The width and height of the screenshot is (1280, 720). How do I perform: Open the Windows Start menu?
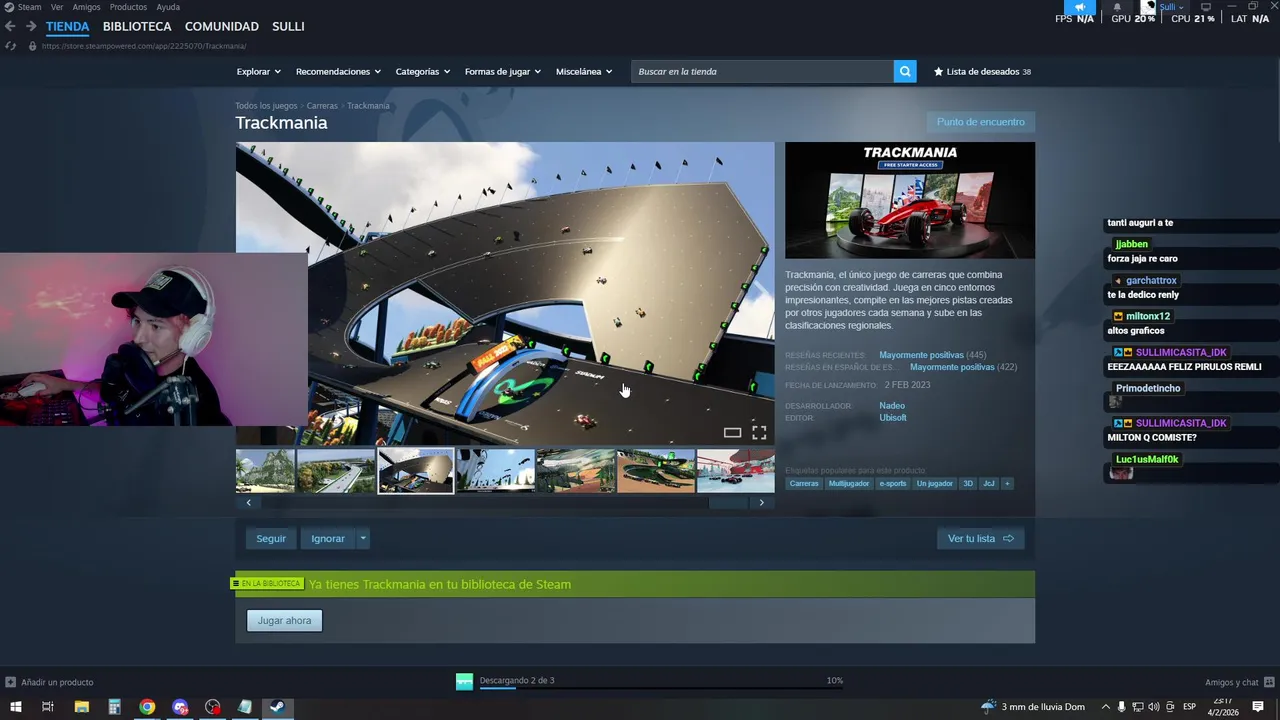15,707
